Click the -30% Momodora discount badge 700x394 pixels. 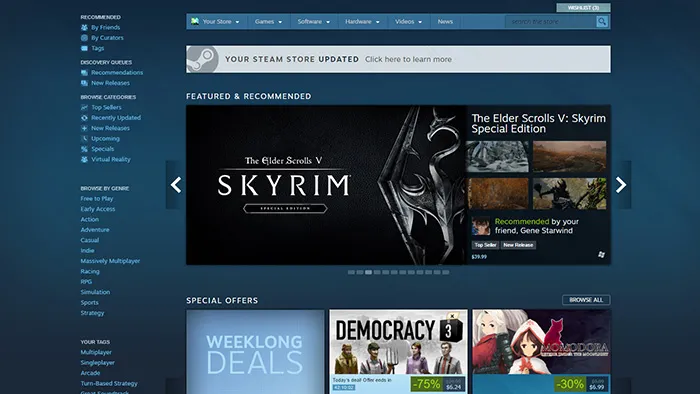570,384
